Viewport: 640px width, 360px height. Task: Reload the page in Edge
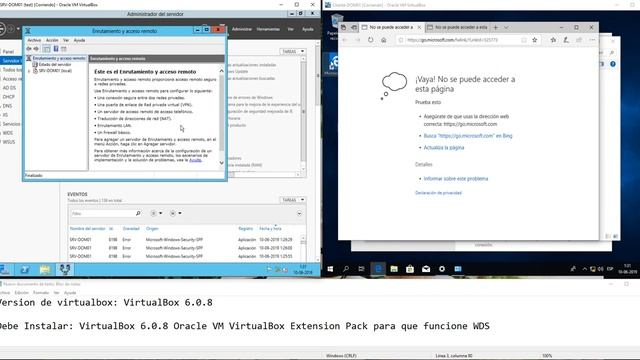point(371,40)
